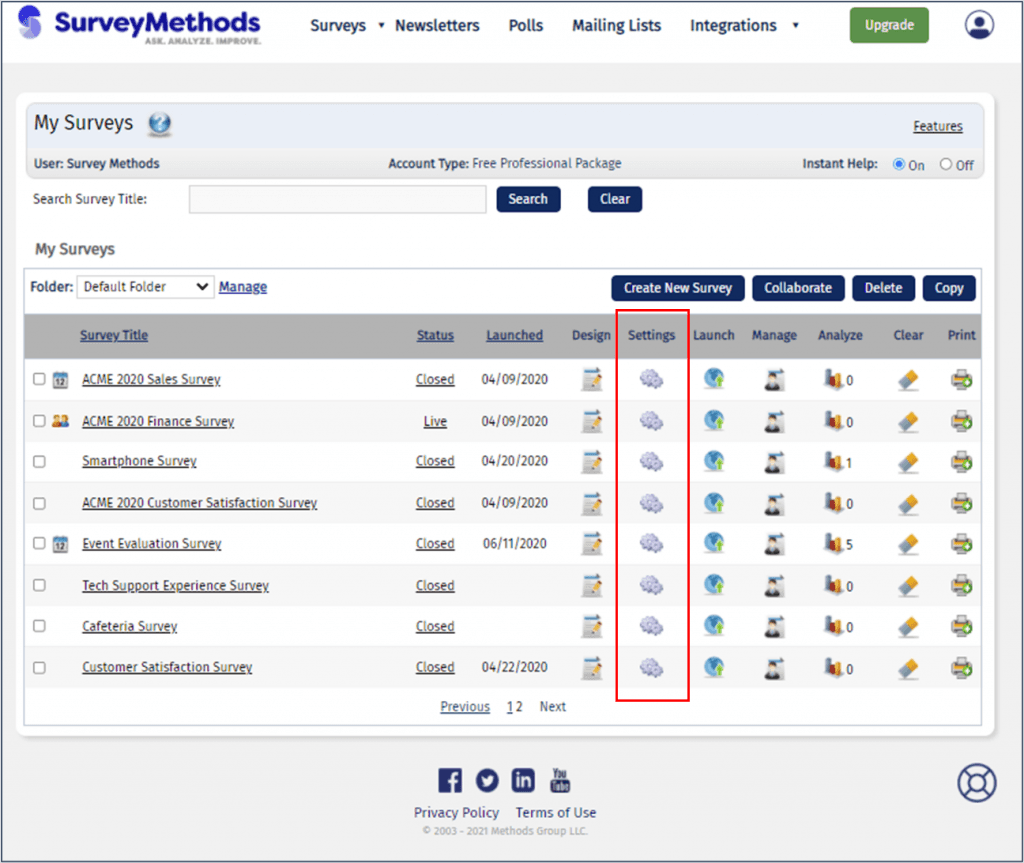Clear responses eraser for Event Evaluation Survey
The width and height of the screenshot is (1024, 863).
pyautogui.click(x=908, y=544)
